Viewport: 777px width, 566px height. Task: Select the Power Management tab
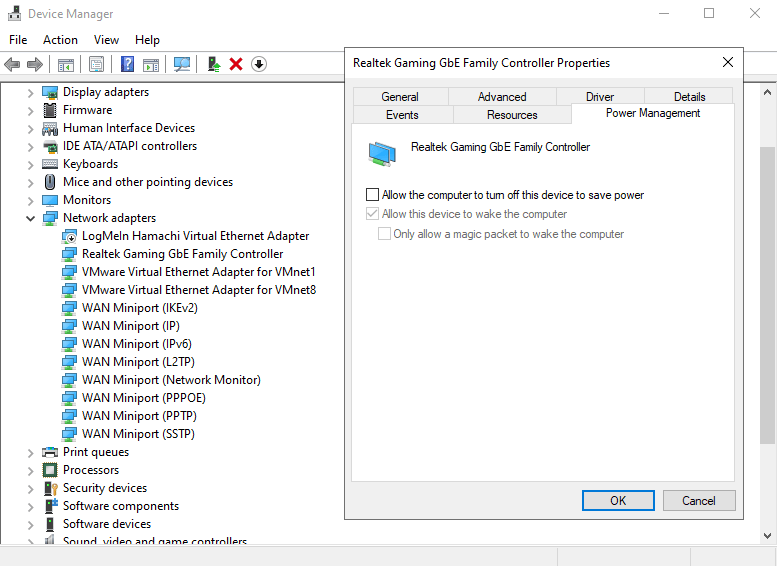(653, 113)
